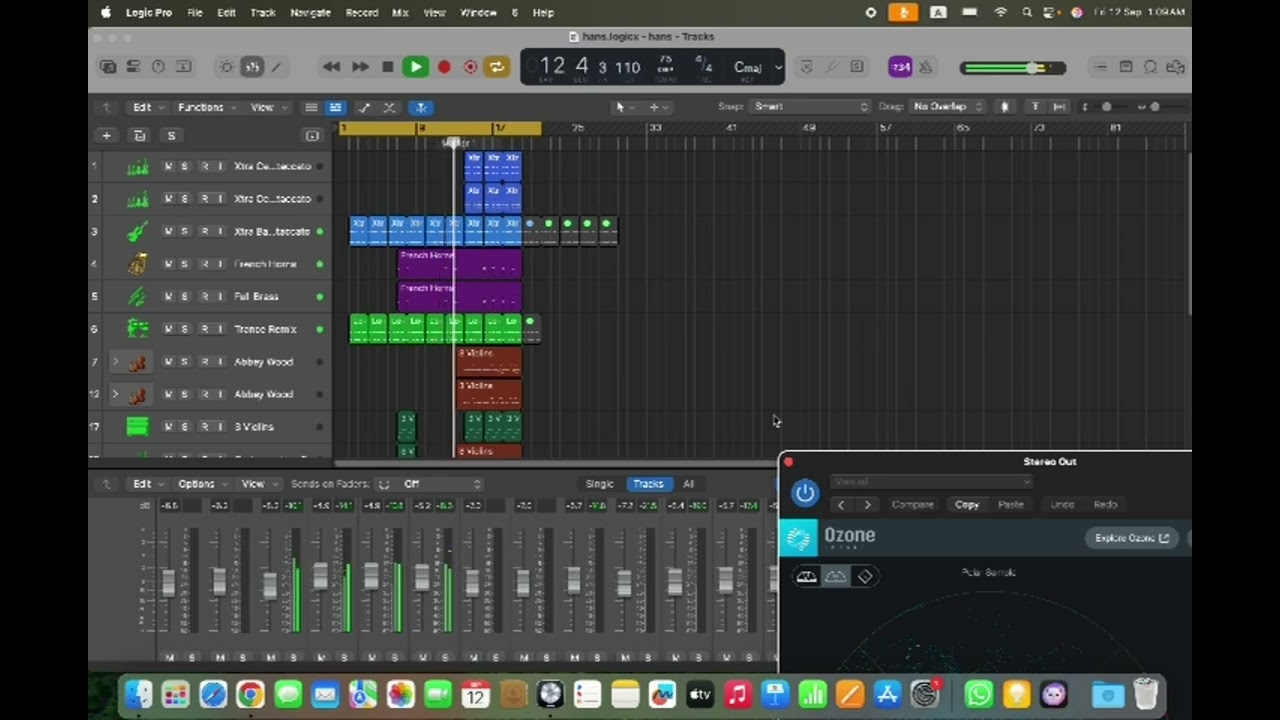Open the Cmaj key signature dropdown

755,67
